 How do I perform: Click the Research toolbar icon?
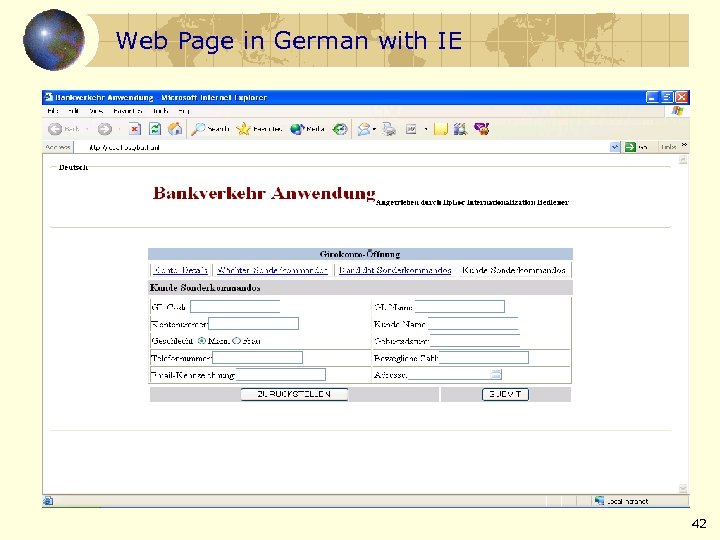pos(460,129)
